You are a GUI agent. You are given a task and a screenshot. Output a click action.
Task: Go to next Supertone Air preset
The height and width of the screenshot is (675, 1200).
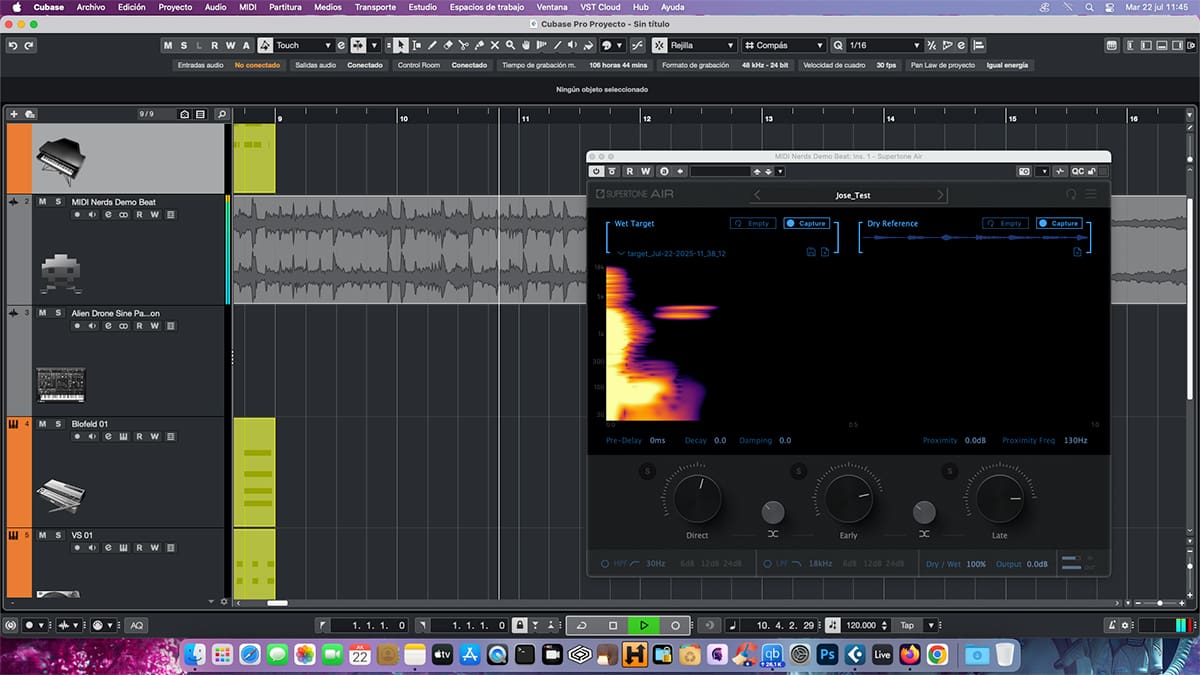coord(940,195)
